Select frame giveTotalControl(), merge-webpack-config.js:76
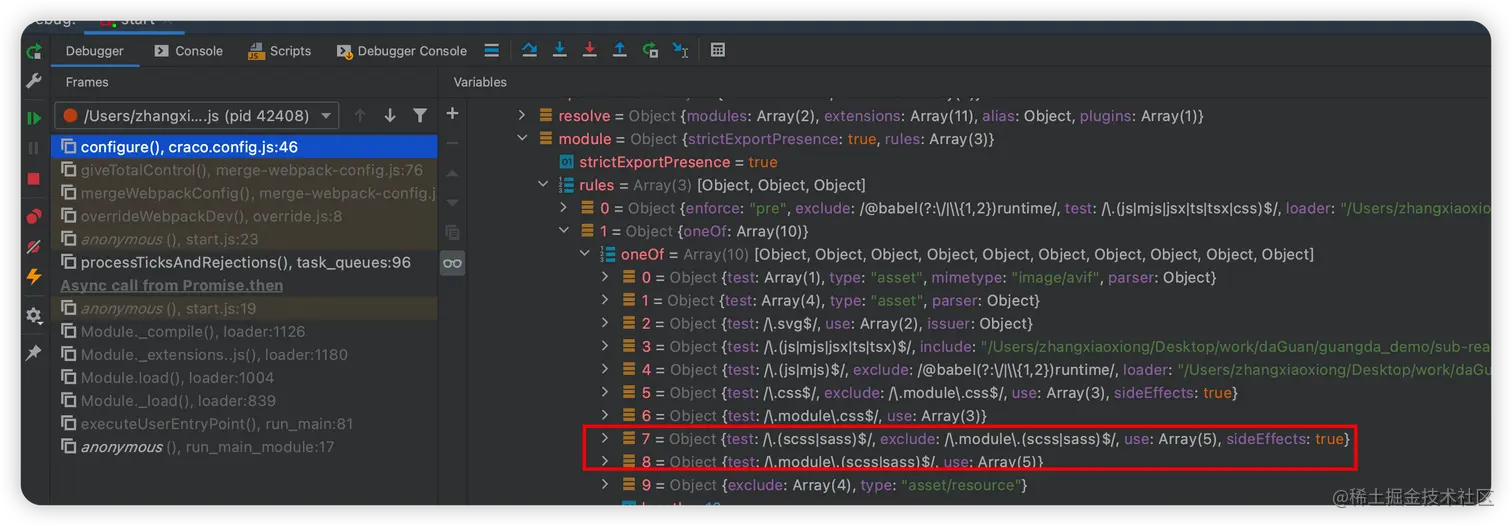The width and height of the screenshot is (1512, 526). tap(245, 170)
